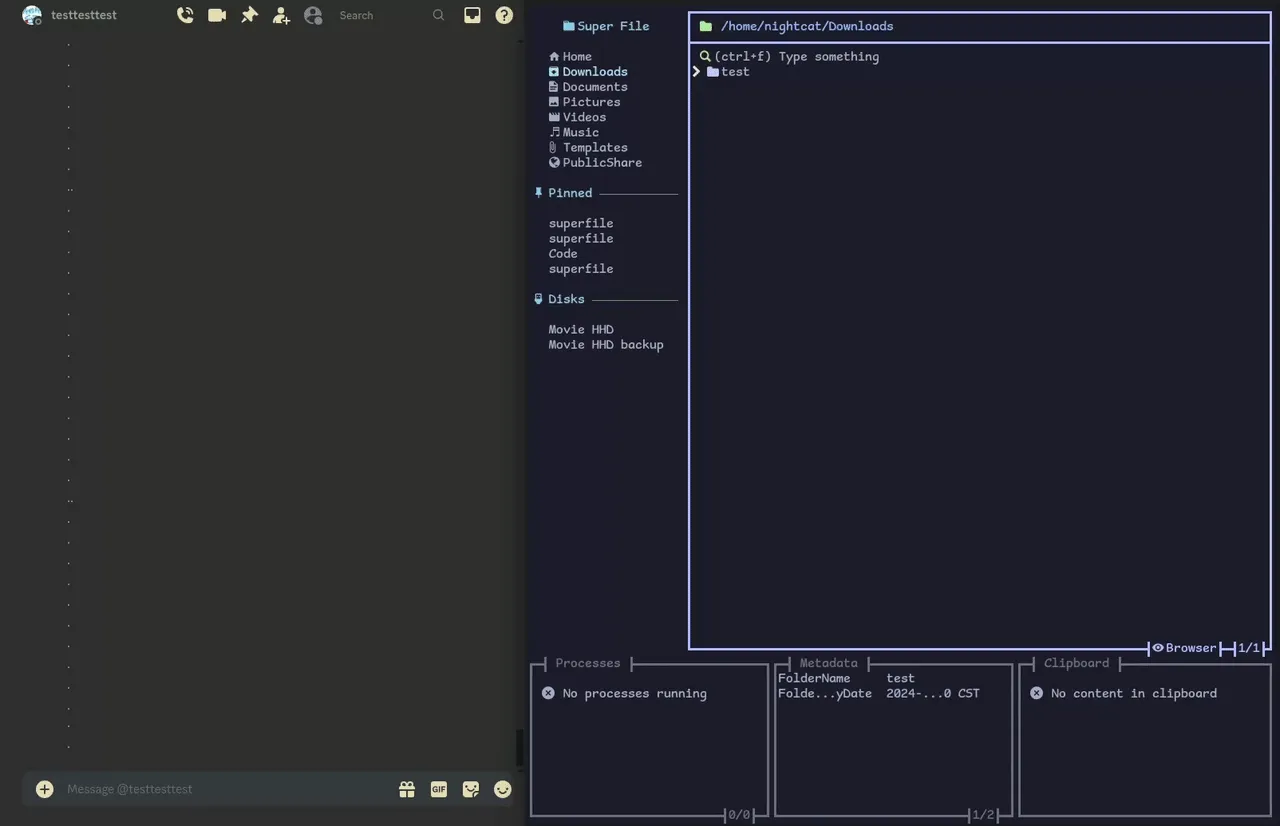Open Downloads in the superfile sidebar
Viewport: 1280px width, 826px height.
(x=594, y=71)
